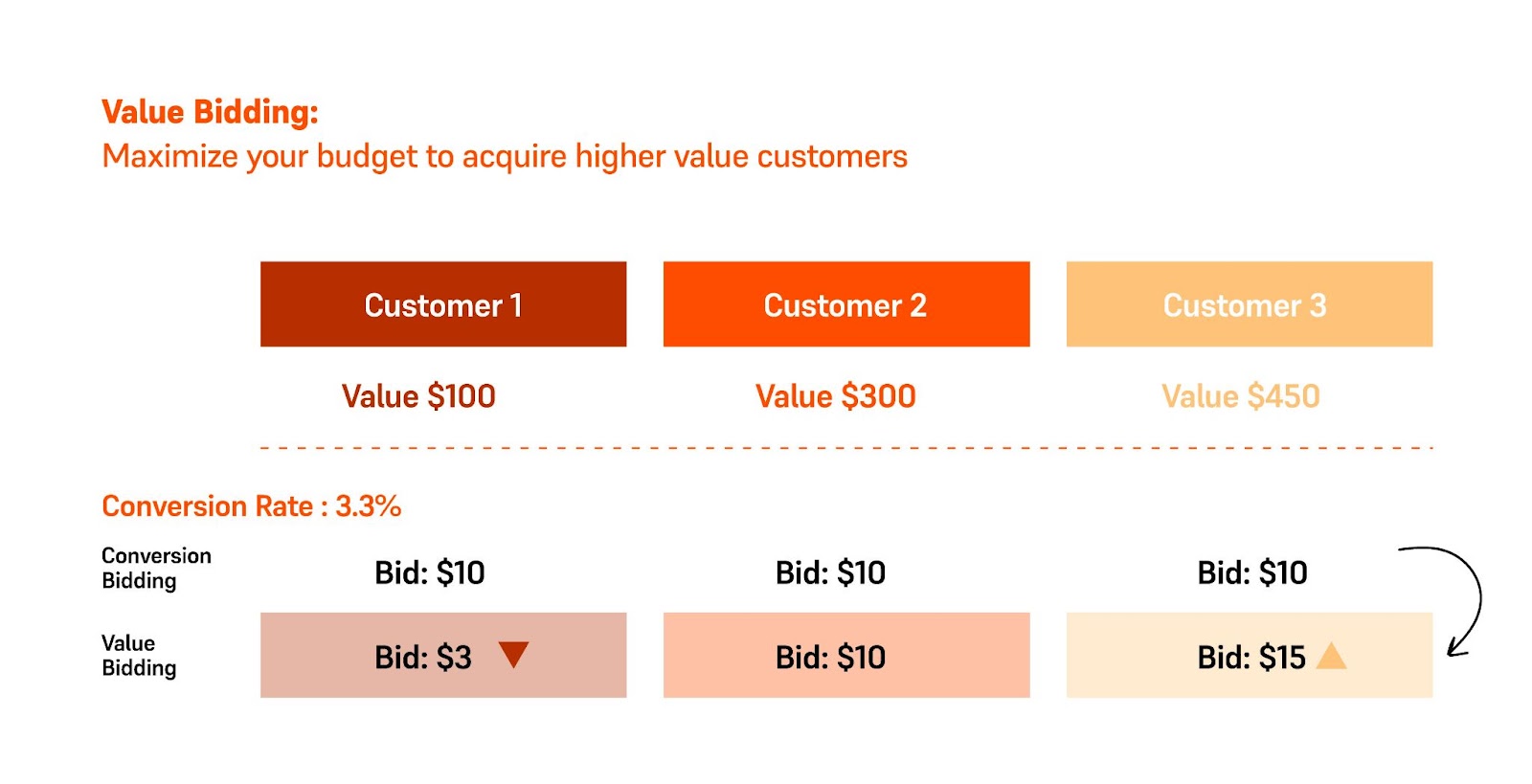Click the faded Value $450 text
This screenshot has height=784, width=1532.
pos(1241,396)
